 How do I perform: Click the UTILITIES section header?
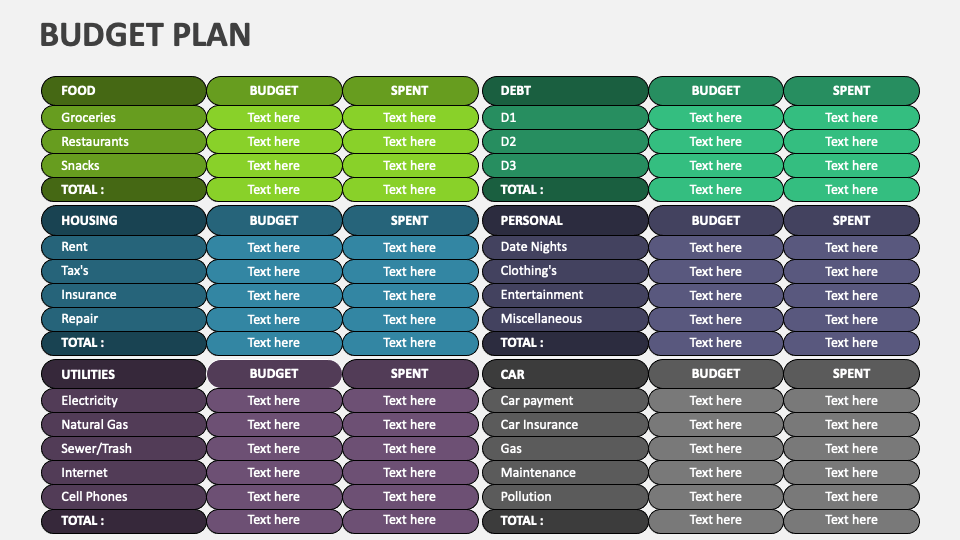click(123, 374)
